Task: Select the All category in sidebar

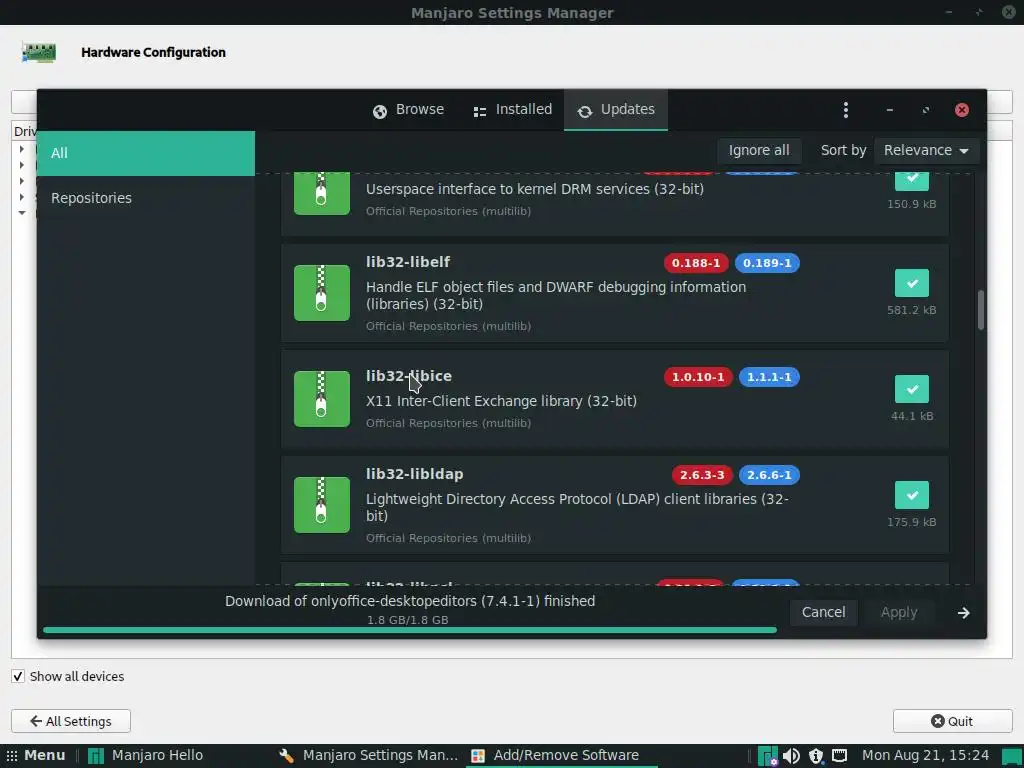Action: click(x=146, y=153)
